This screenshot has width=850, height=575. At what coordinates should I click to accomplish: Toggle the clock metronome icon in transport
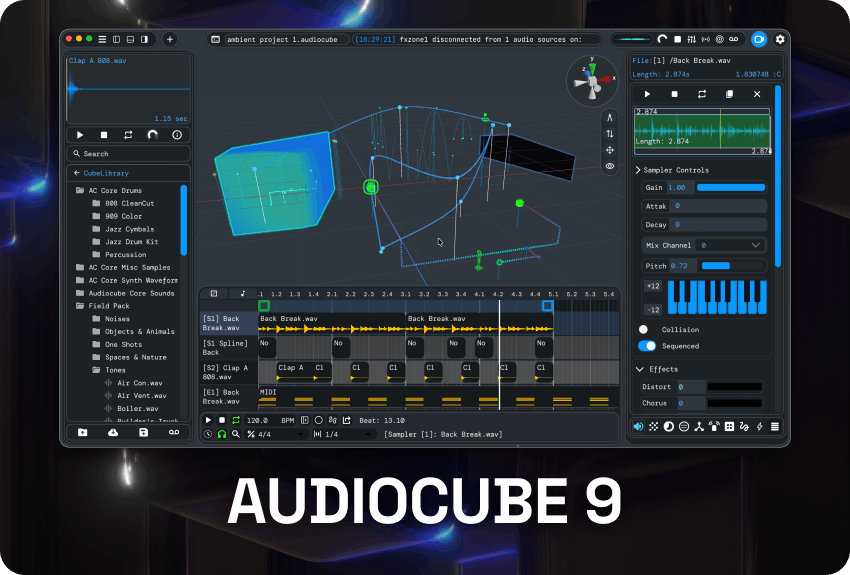click(208, 434)
